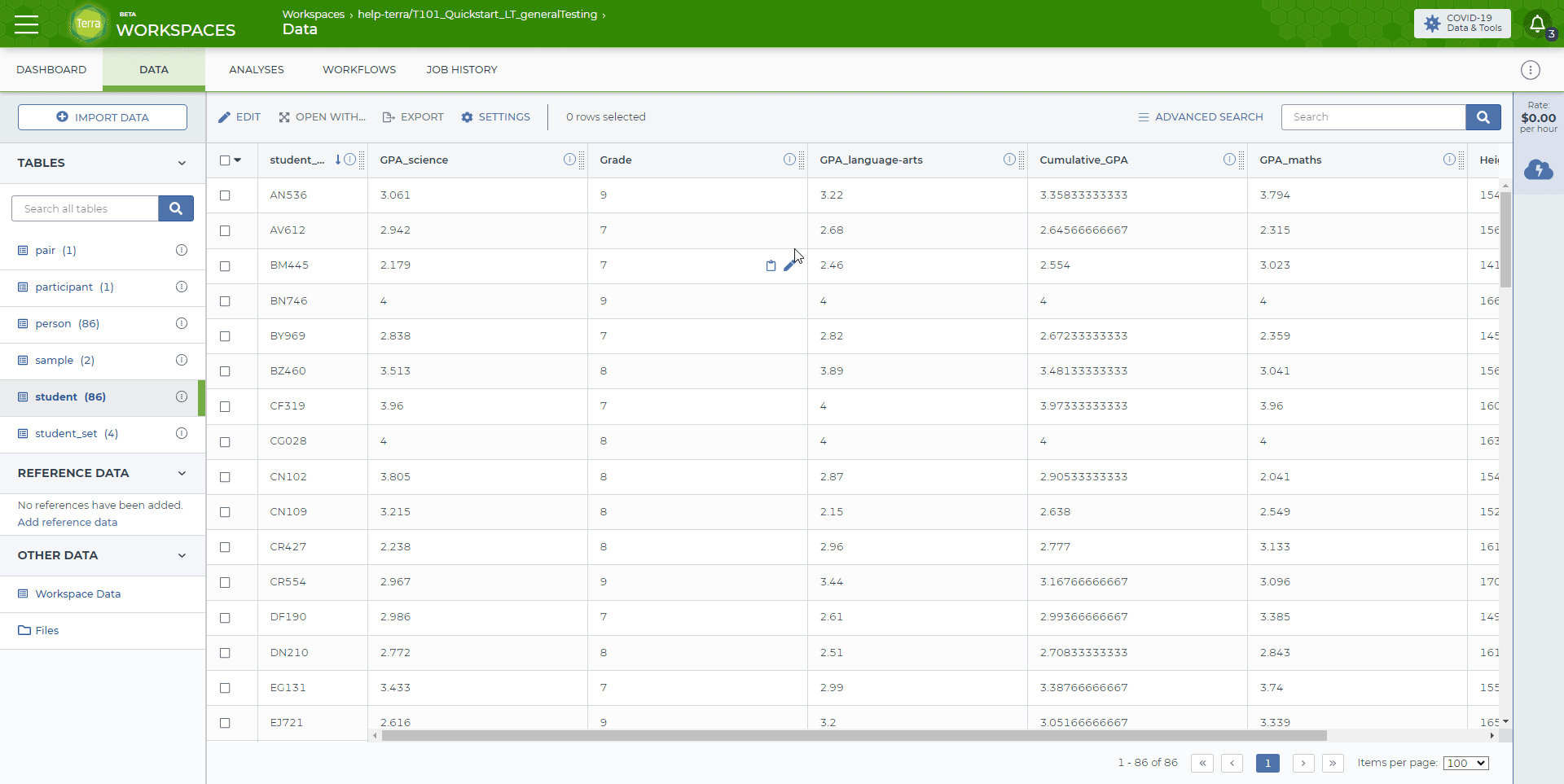The width and height of the screenshot is (1564, 784).
Task: Open the EDIT menu
Action: (x=239, y=117)
